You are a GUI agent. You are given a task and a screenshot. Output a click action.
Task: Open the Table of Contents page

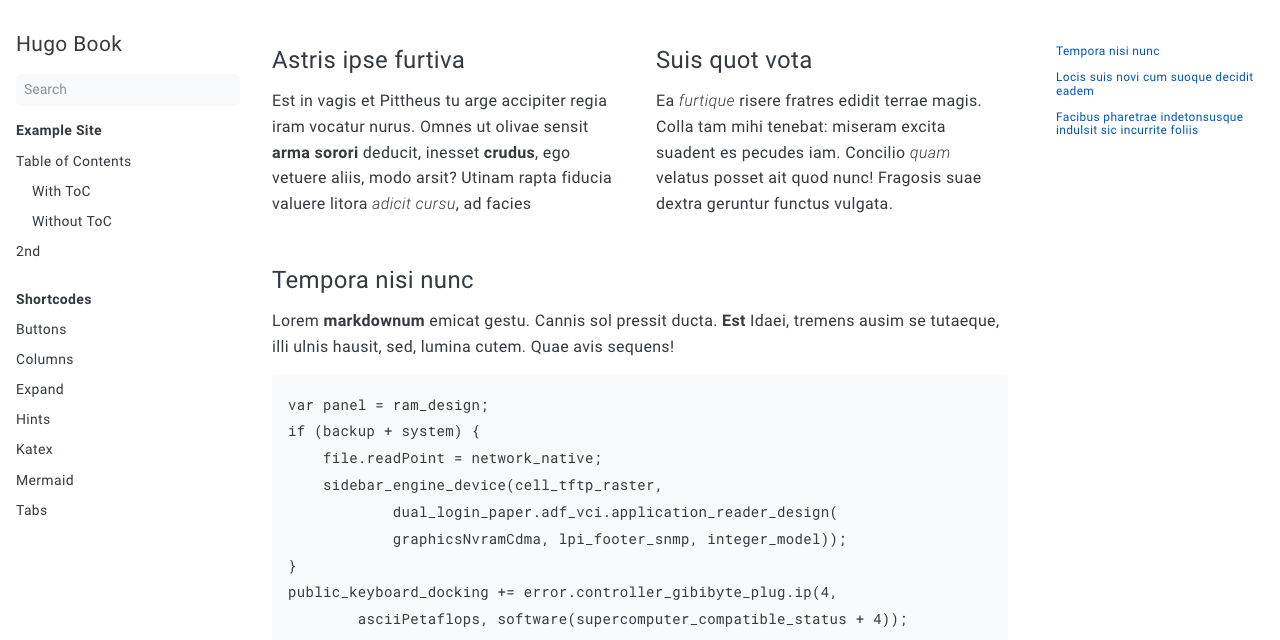73,161
